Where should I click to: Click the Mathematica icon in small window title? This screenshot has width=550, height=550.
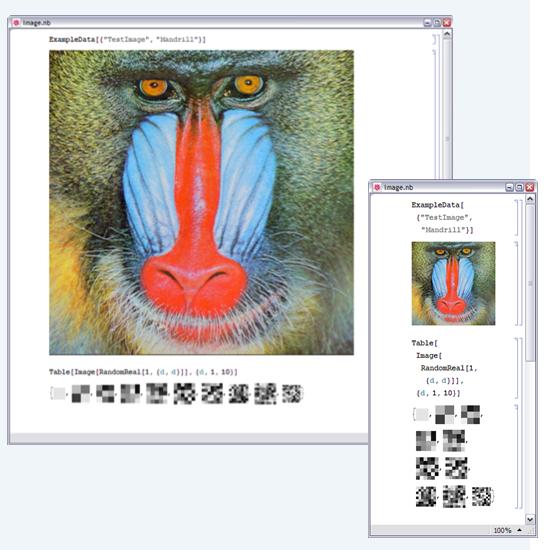pos(377,187)
